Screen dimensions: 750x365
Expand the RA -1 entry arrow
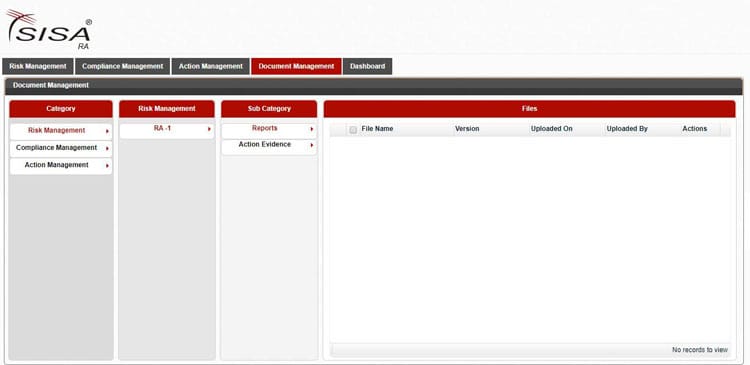(x=209, y=129)
